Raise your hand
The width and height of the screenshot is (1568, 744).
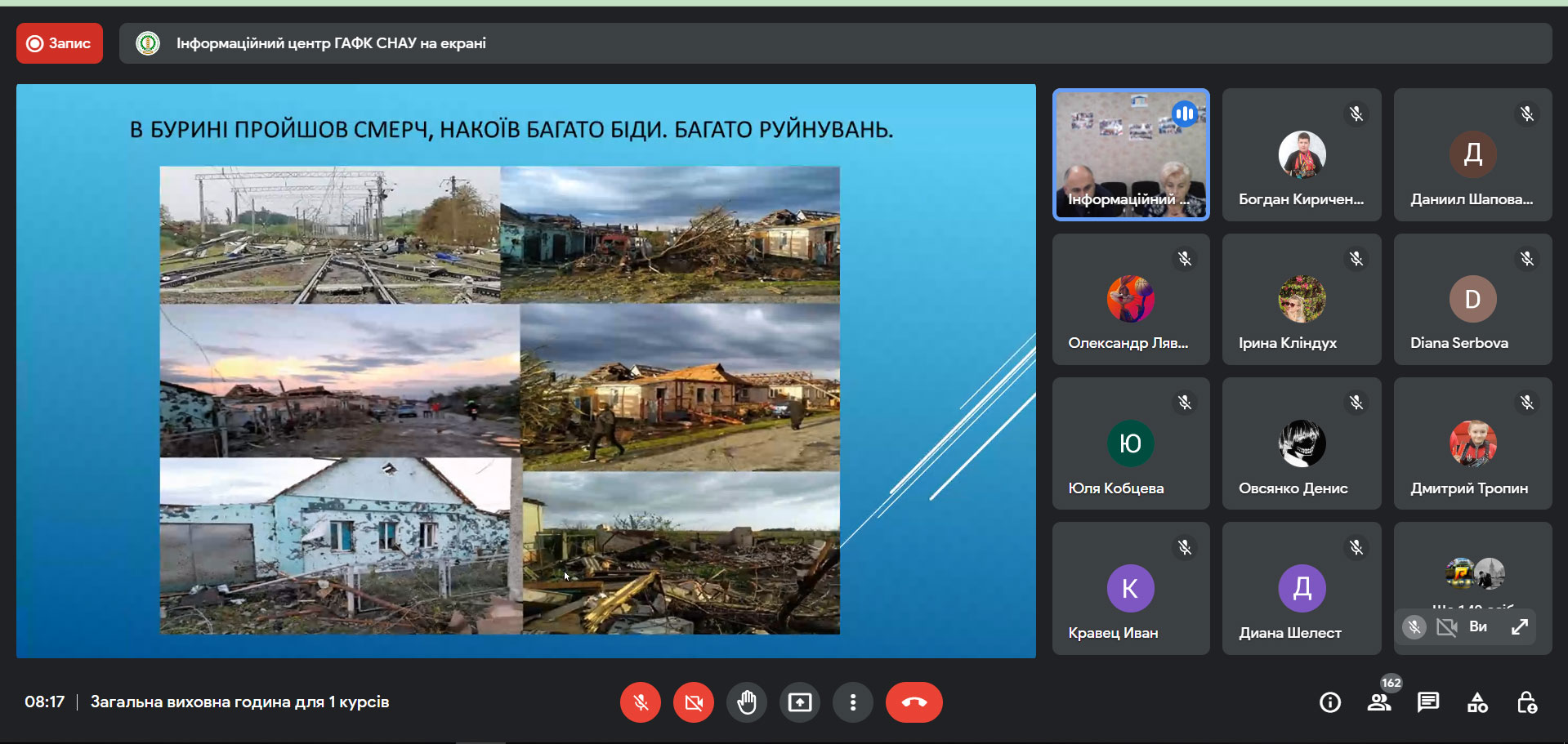[747, 702]
